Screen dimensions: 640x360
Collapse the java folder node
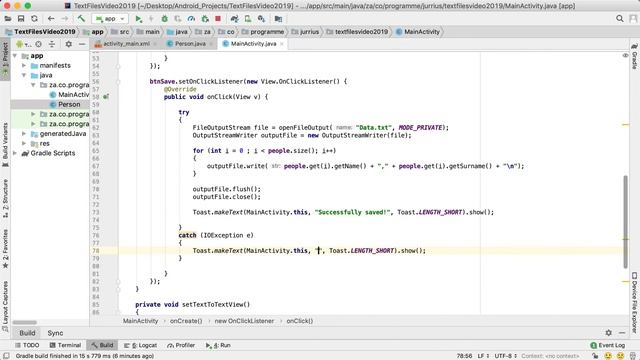click(x=24, y=75)
